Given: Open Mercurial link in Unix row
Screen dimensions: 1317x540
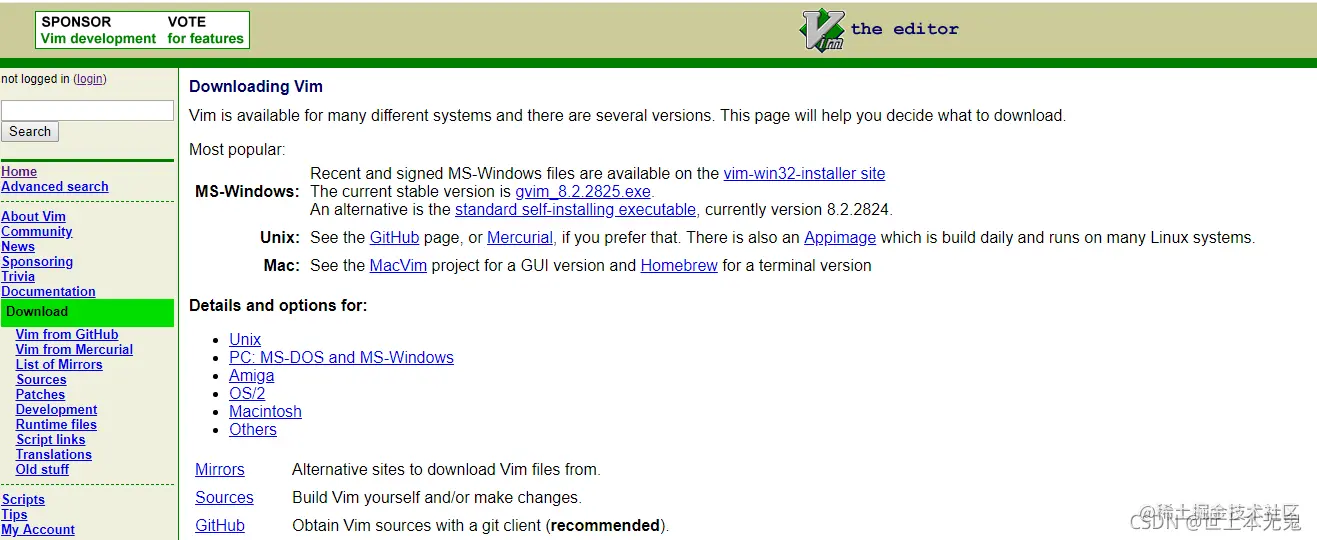Looking at the screenshot, I should point(520,238).
